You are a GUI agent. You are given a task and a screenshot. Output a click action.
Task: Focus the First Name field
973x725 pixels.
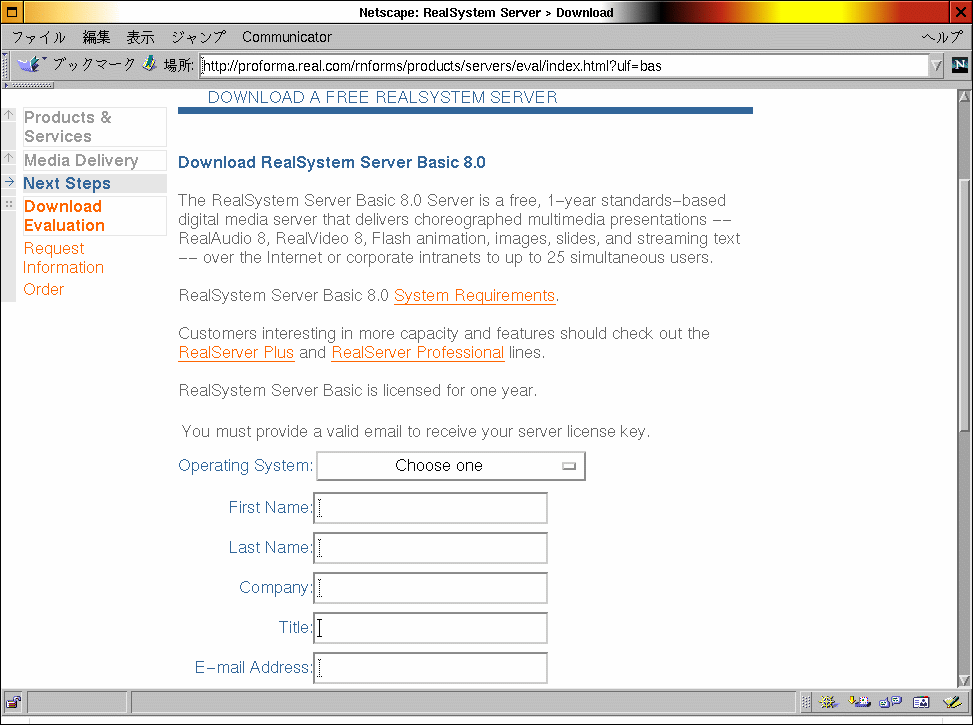pos(431,508)
